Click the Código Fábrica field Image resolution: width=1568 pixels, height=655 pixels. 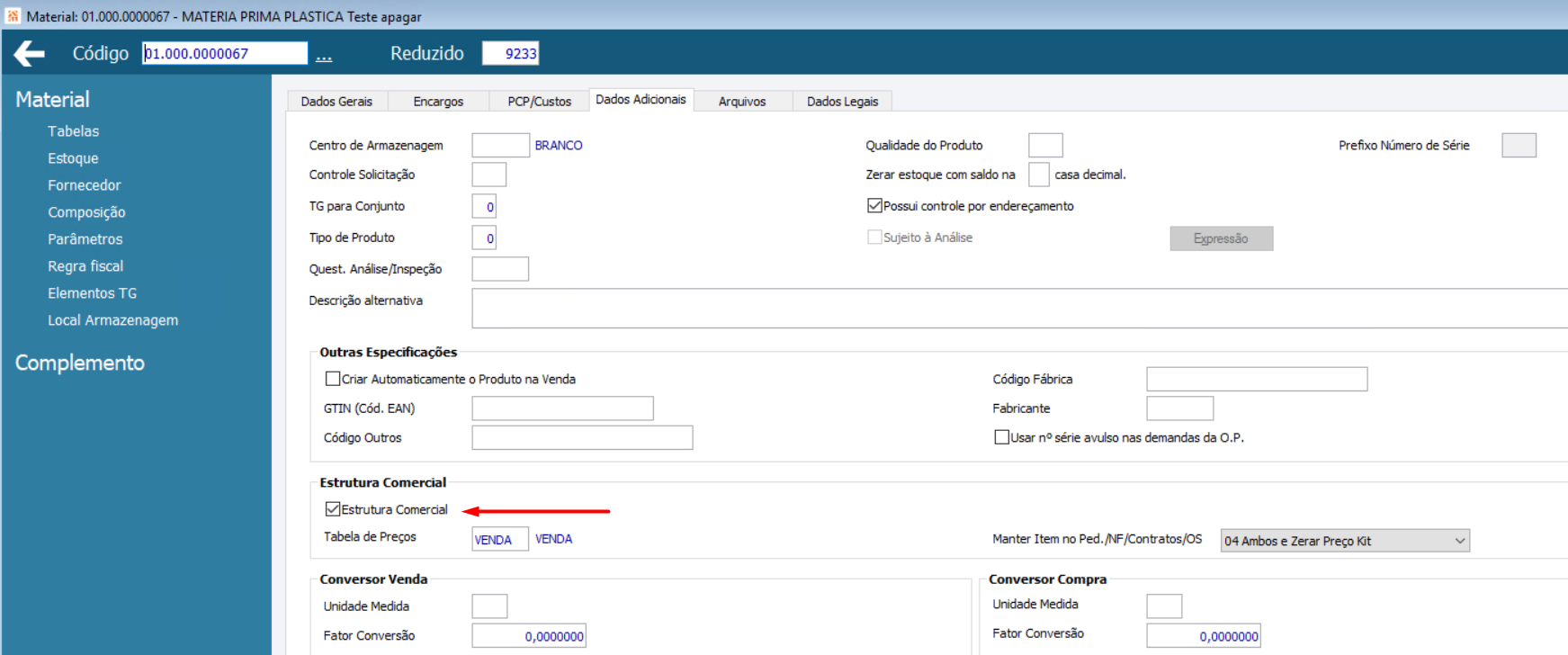point(1257,379)
